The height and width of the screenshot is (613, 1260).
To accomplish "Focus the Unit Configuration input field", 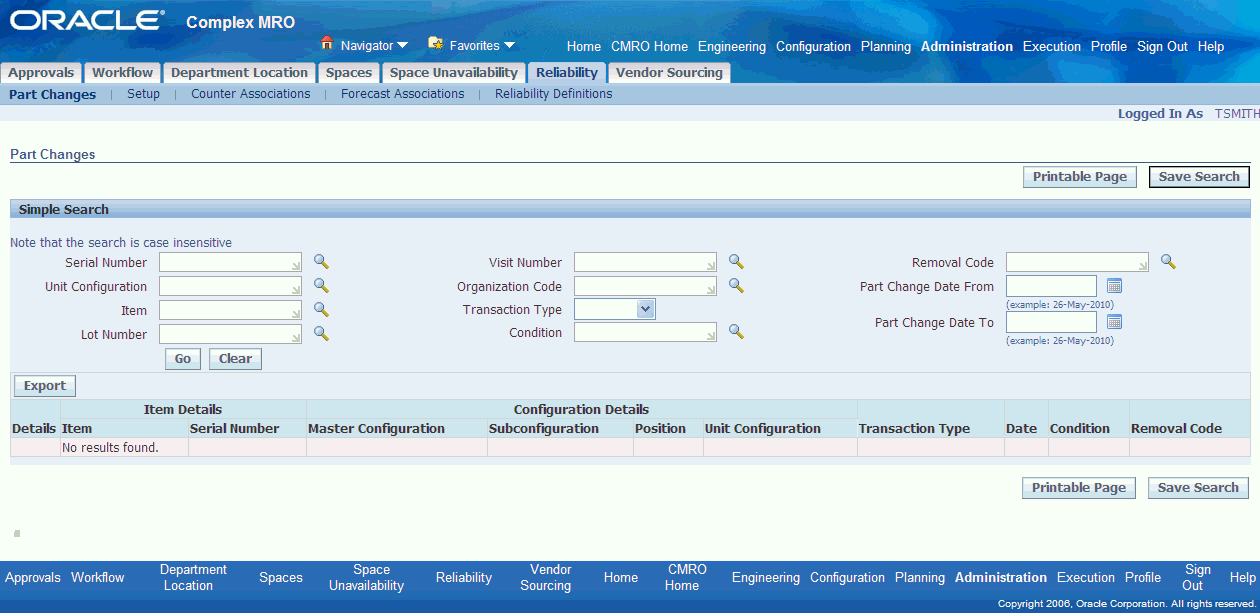I will 230,286.
